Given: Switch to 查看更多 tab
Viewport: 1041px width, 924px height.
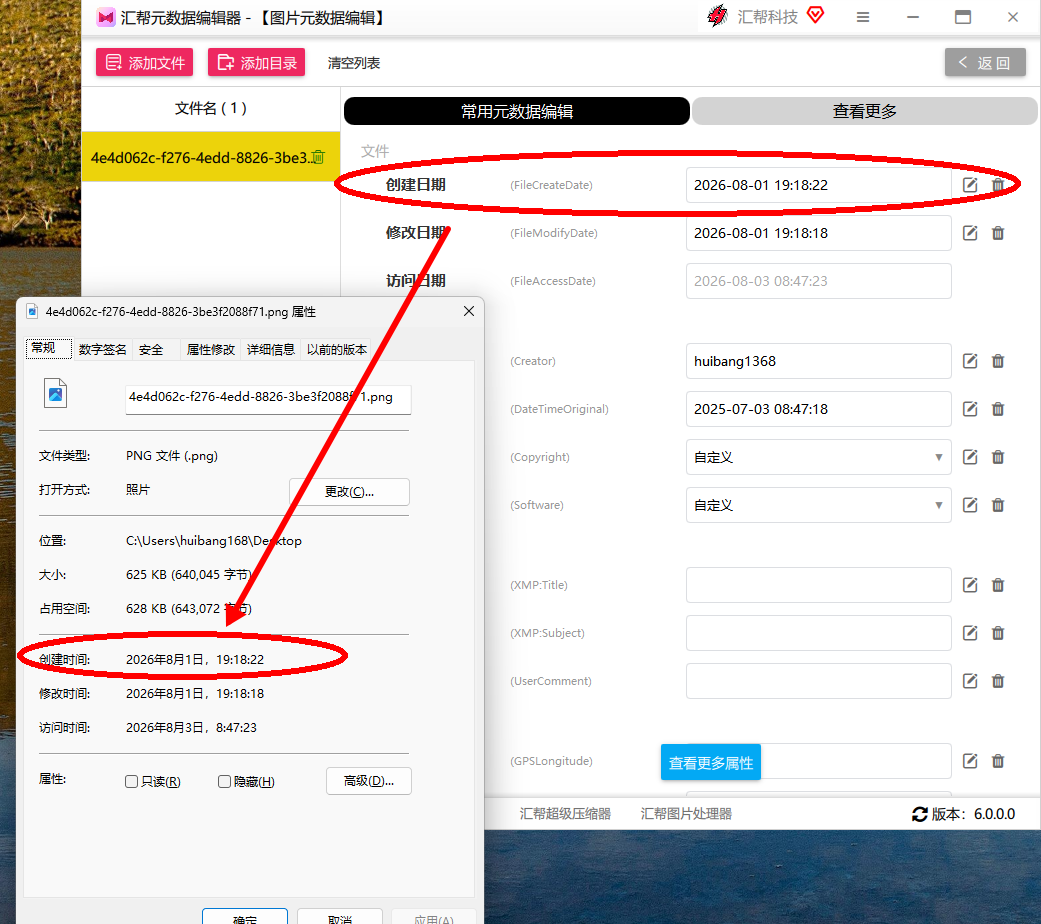Looking at the screenshot, I should pyautogui.click(x=864, y=111).
